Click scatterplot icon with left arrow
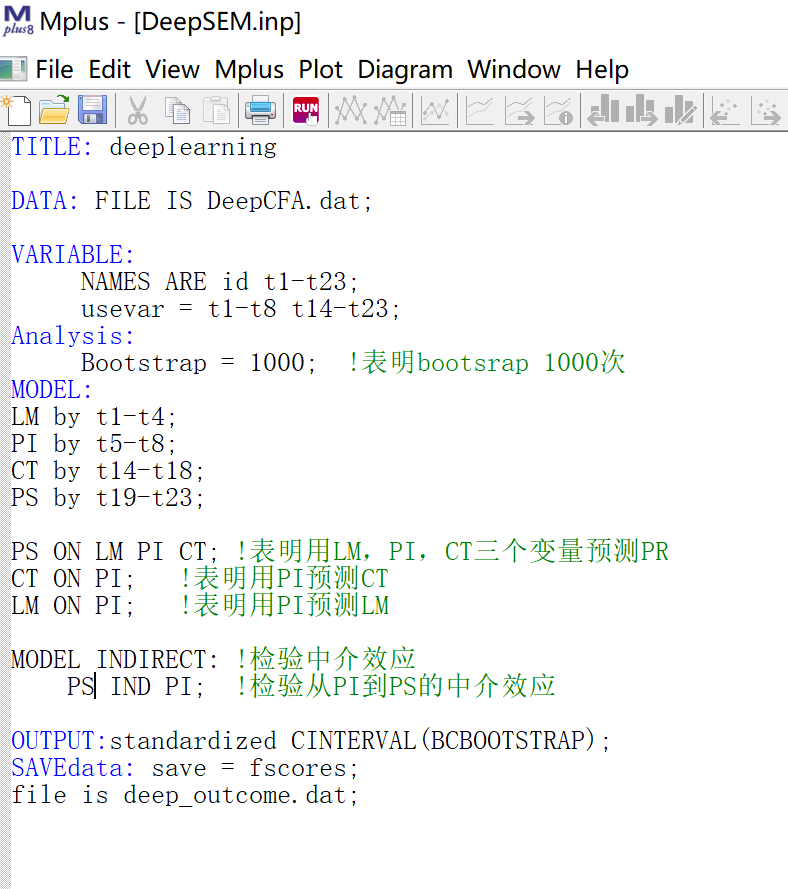This screenshot has width=788, height=889. click(x=725, y=110)
